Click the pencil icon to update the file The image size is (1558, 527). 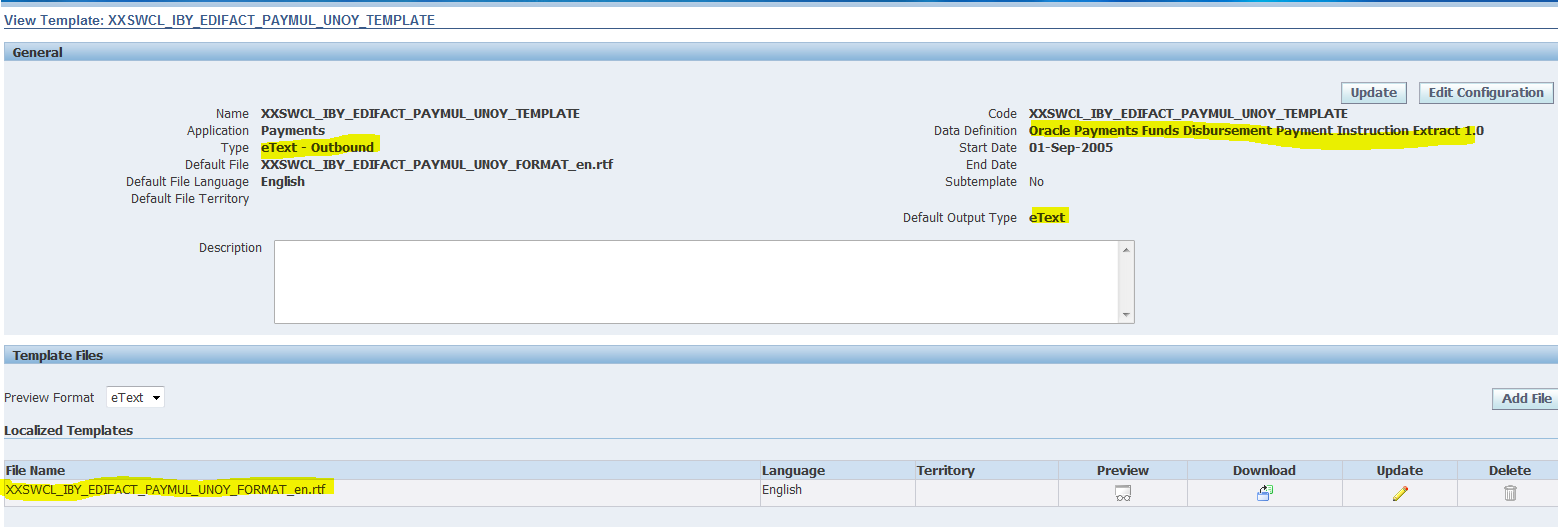coord(1400,493)
